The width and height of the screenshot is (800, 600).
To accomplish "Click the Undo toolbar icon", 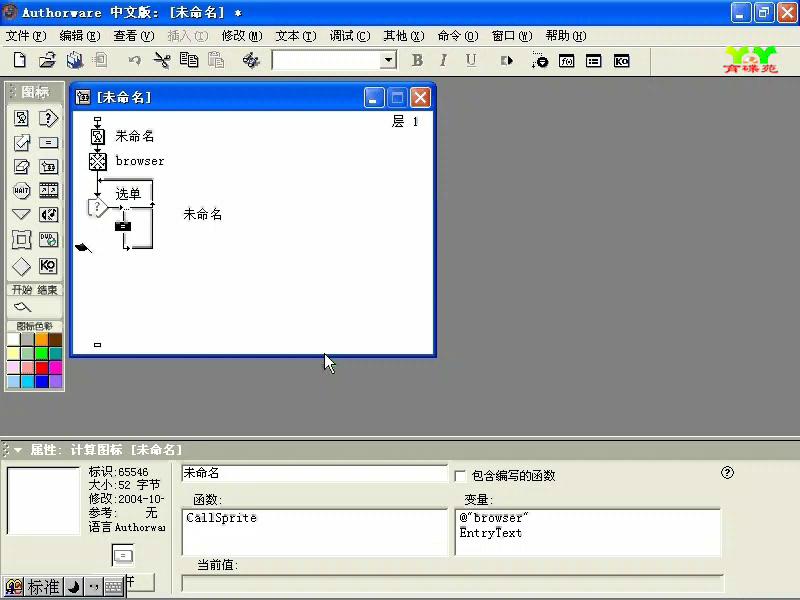I will pyautogui.click(x=134, y=60).
